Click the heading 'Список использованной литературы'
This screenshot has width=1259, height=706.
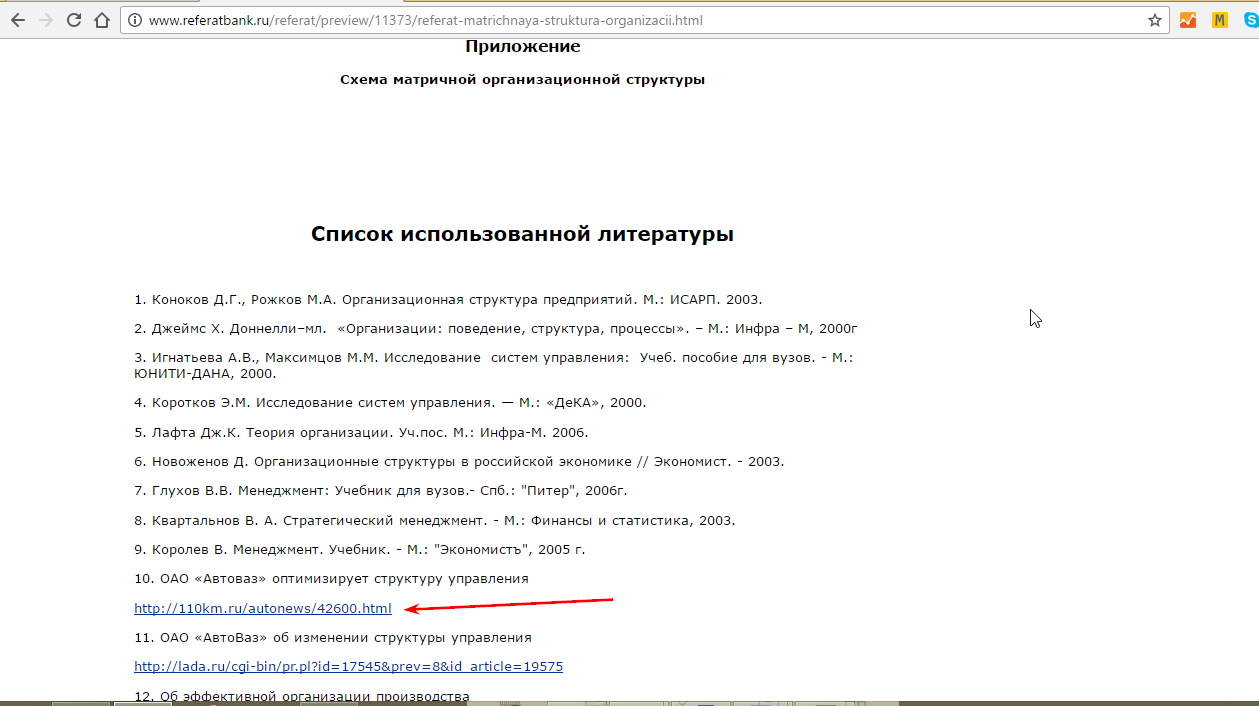tap(522, 234)
